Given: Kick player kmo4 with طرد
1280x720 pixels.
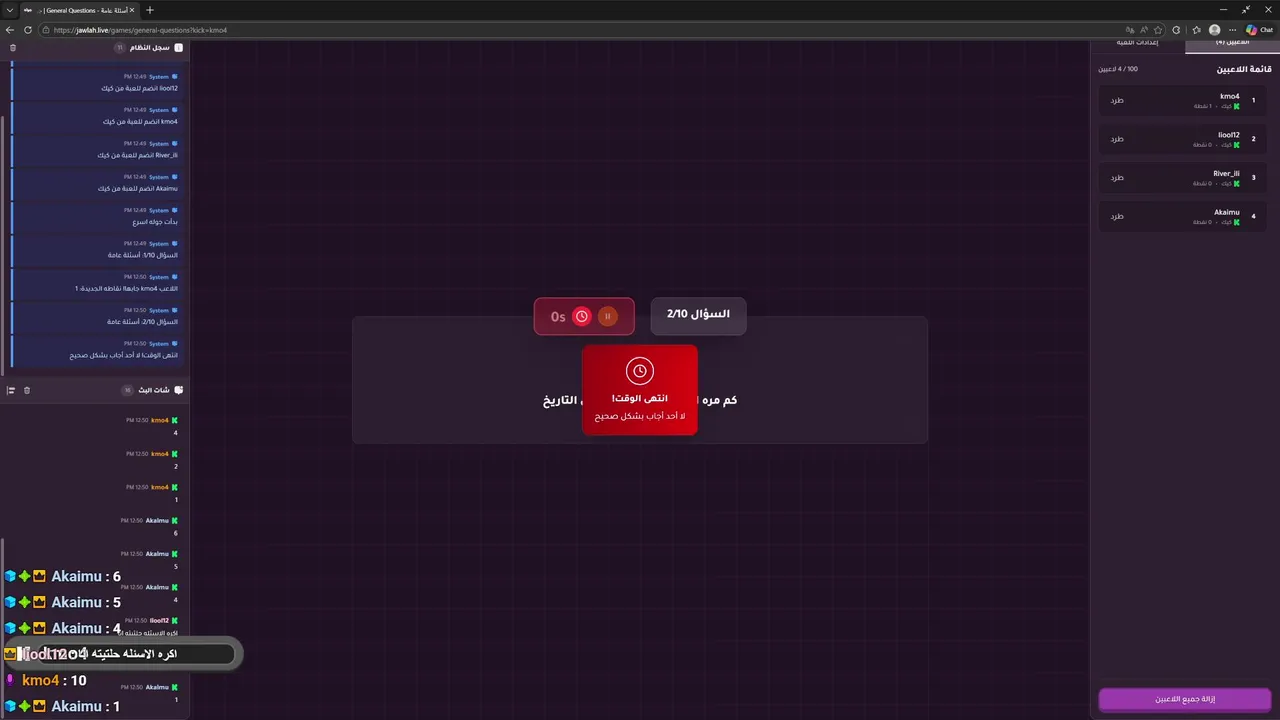Looking at the screenshot, I should tap(1117, 101).
